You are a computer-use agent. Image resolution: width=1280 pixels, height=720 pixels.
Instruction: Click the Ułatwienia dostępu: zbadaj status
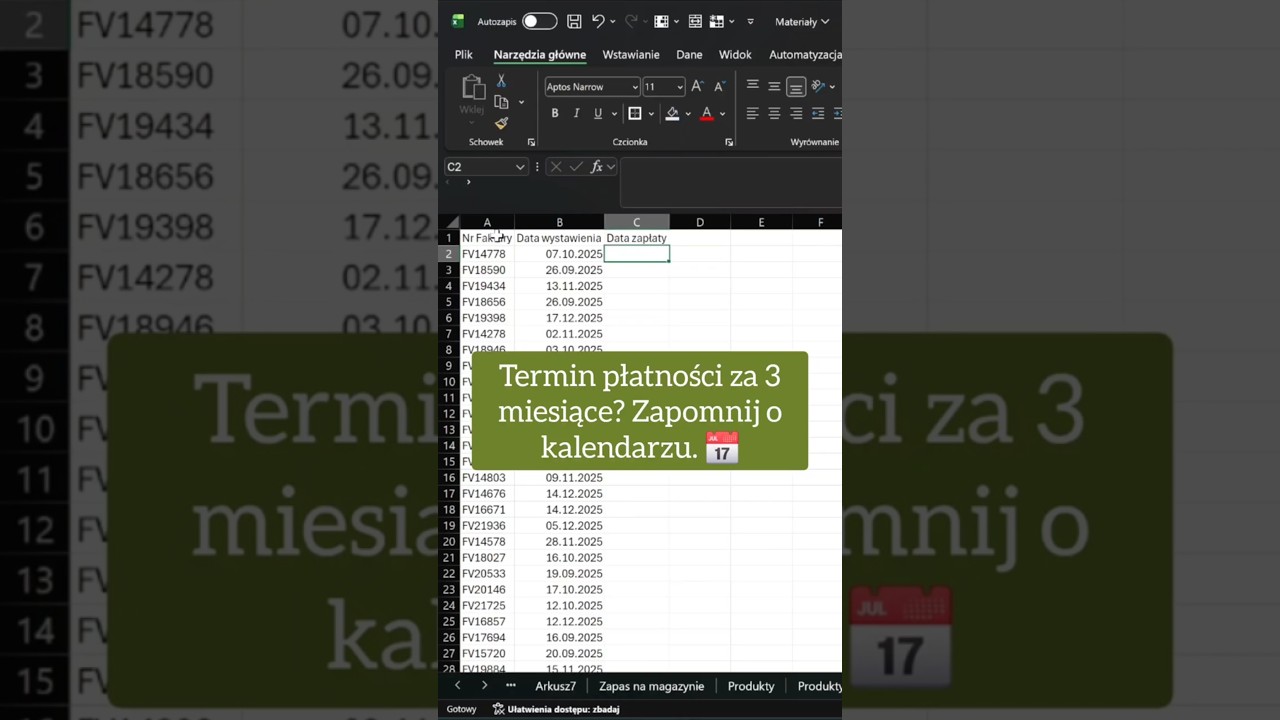click(556, 709)
